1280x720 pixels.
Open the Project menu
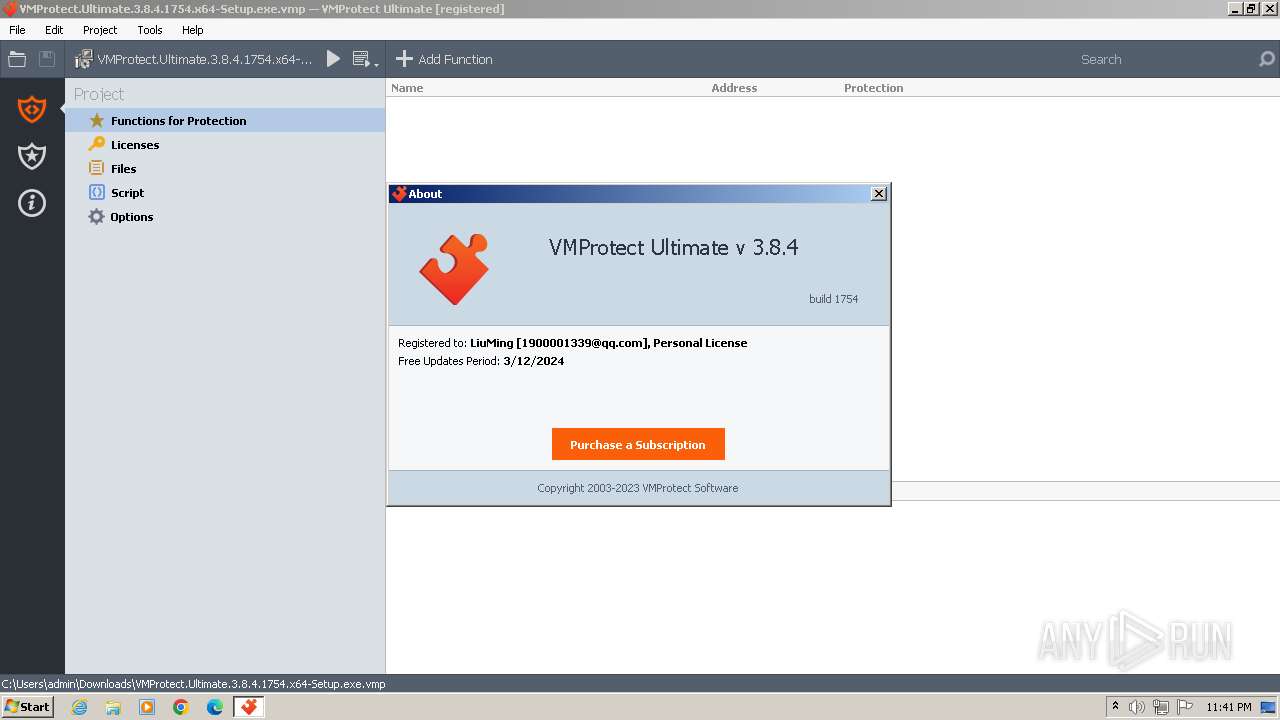pos(100,30)
